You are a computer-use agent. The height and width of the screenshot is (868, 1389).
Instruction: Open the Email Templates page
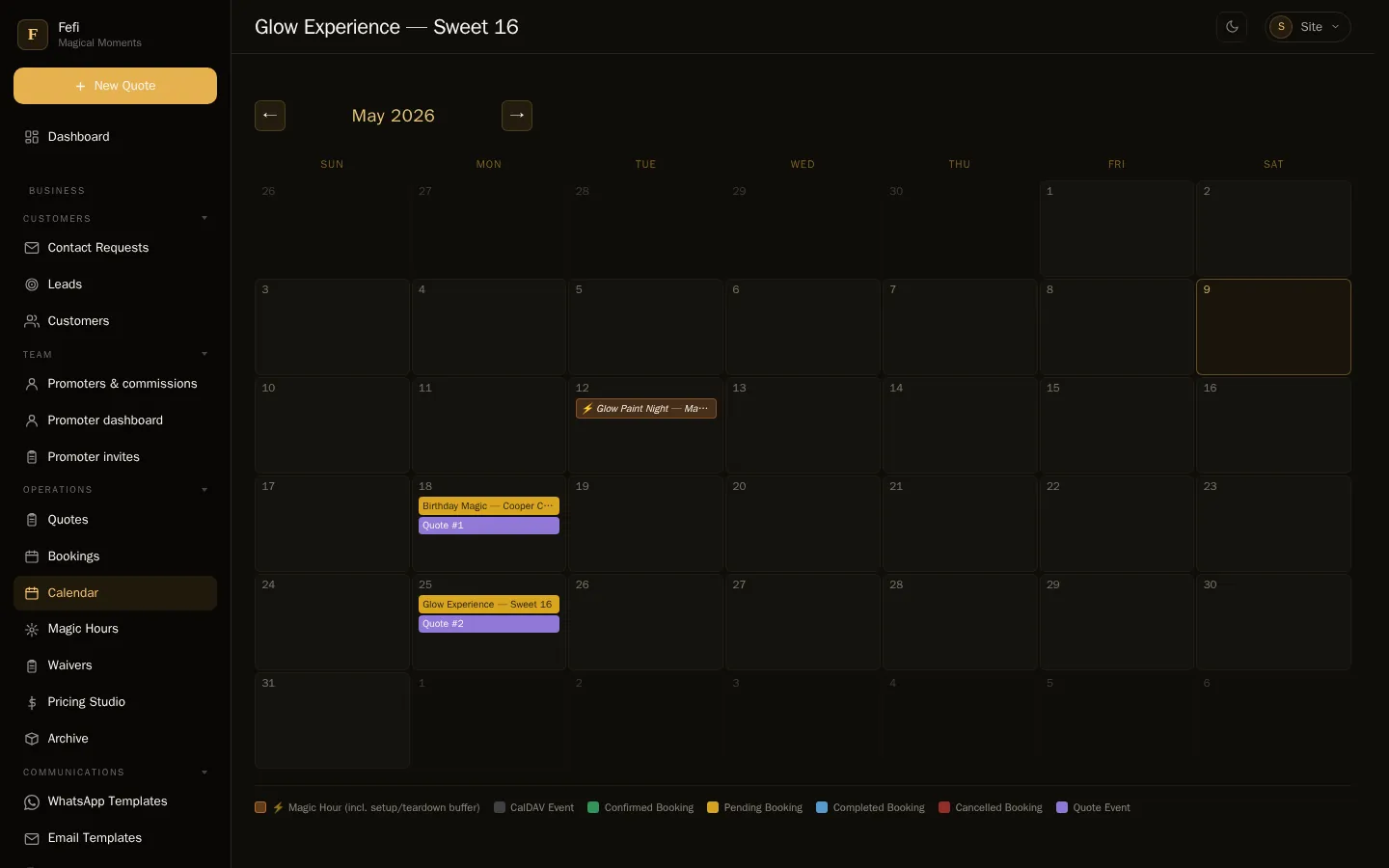point(115,838)
